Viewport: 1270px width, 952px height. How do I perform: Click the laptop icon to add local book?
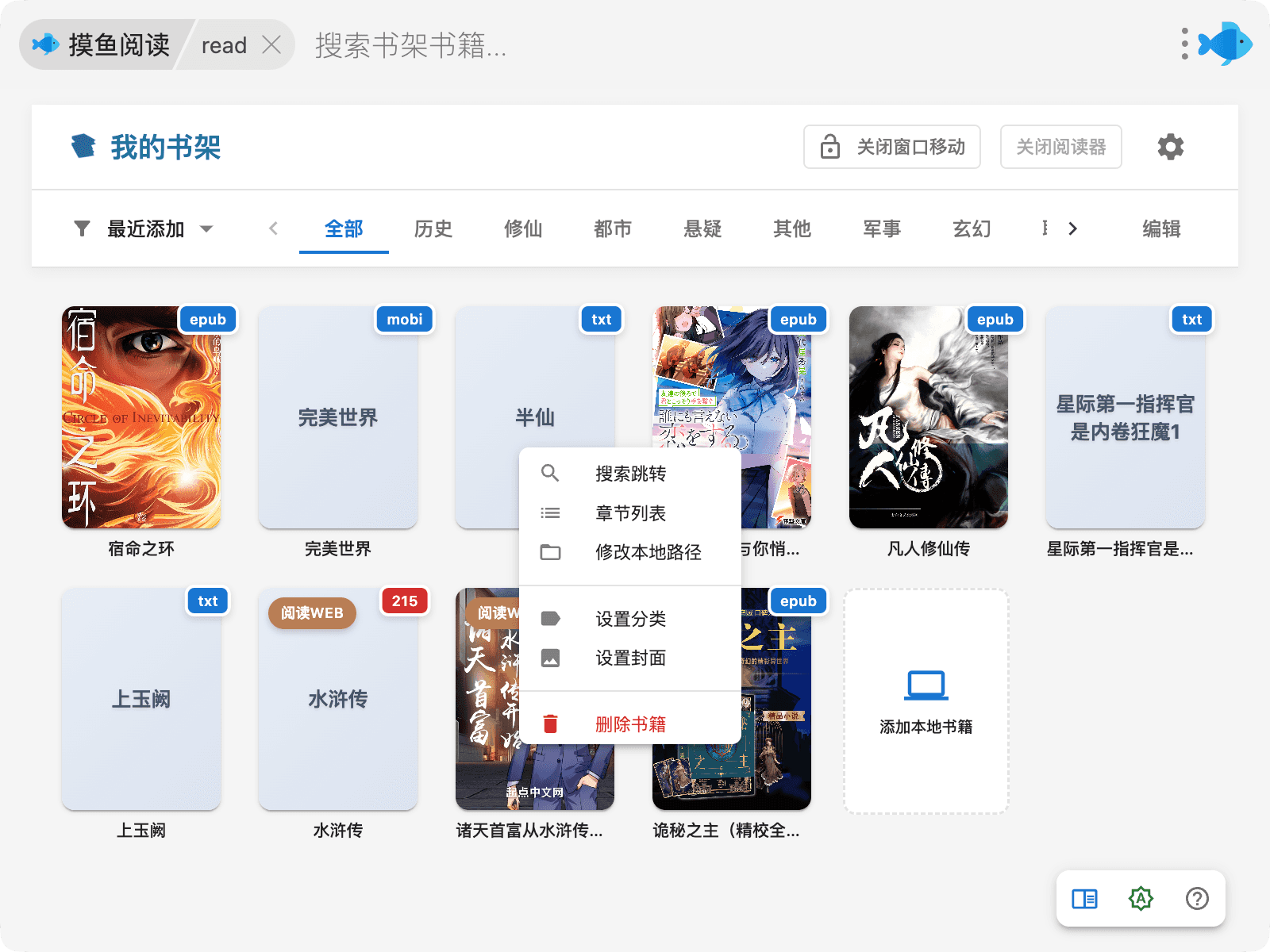(926, 685)
